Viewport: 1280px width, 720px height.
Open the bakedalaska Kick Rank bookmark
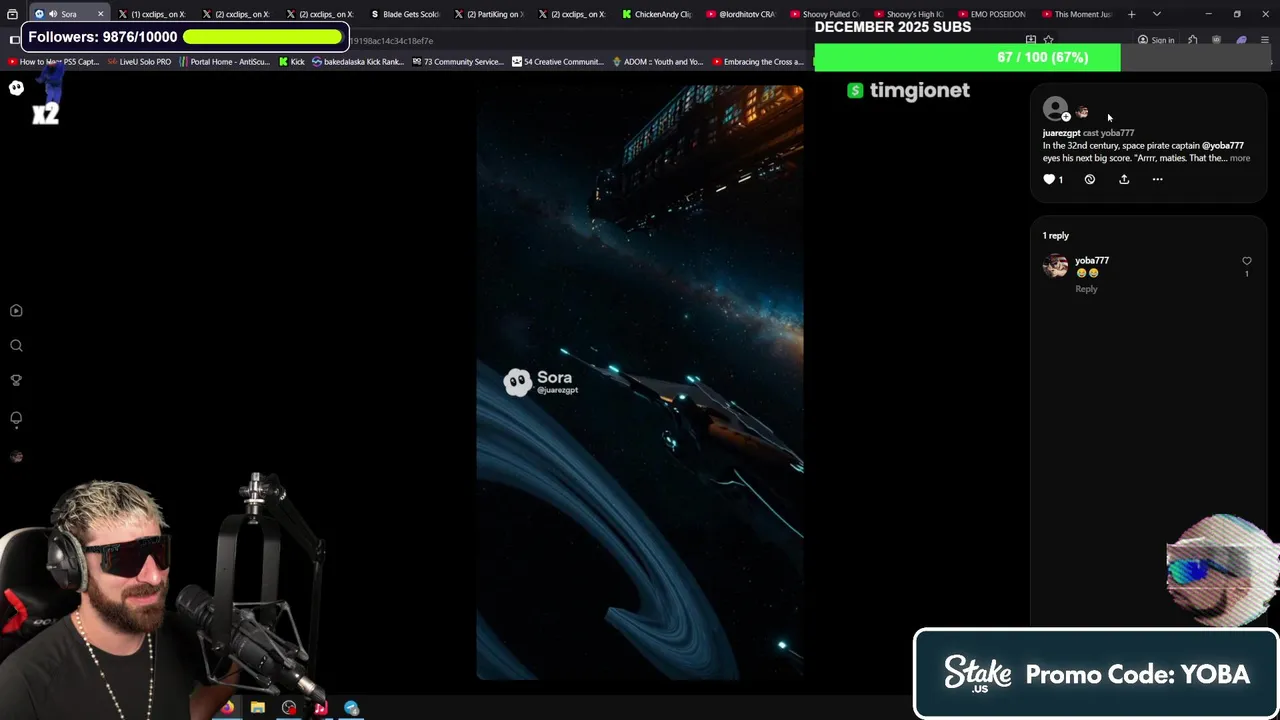tap(357, 62)
